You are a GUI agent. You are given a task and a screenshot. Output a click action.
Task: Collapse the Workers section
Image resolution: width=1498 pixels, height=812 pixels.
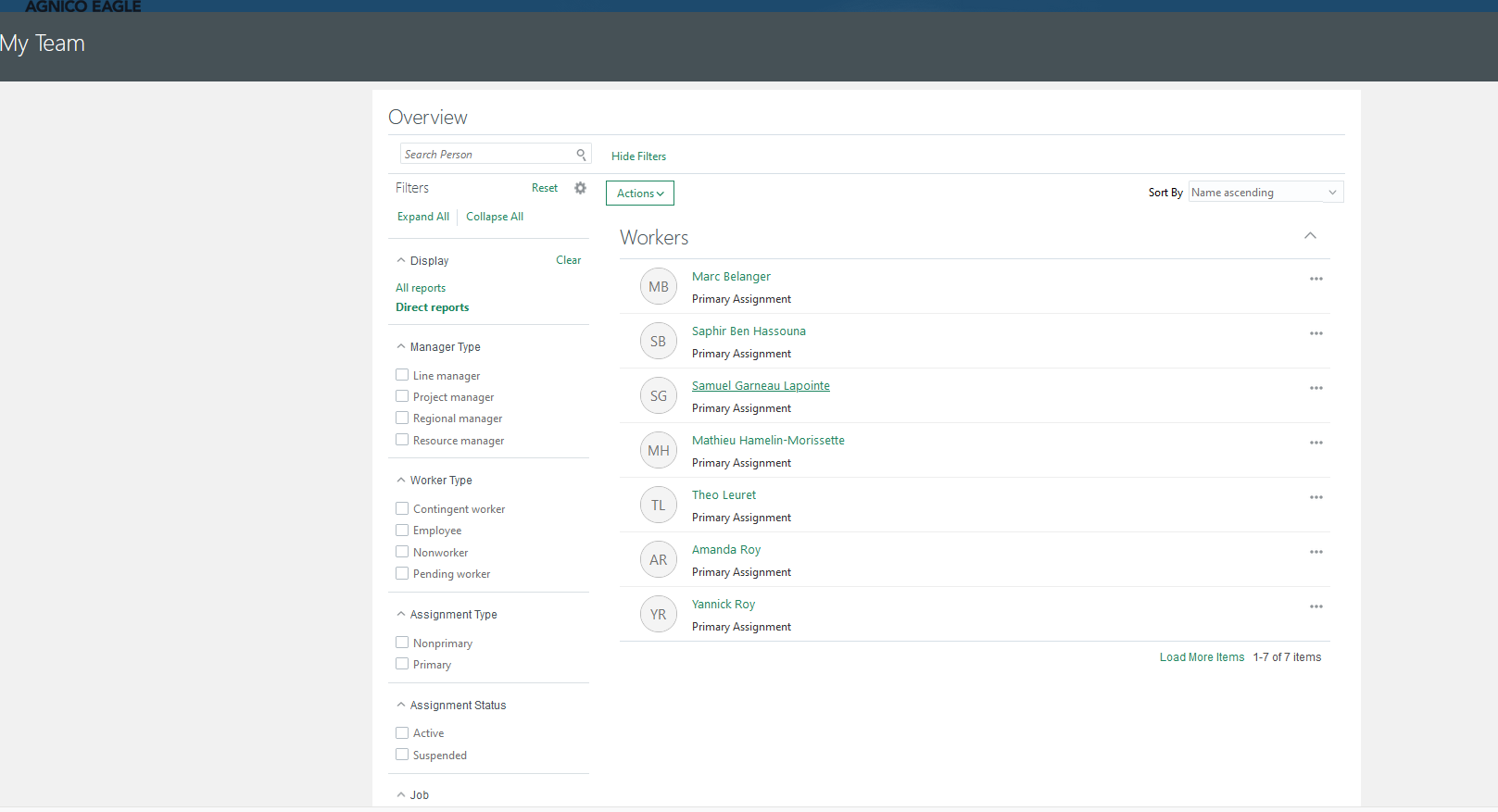(1310, 236)
